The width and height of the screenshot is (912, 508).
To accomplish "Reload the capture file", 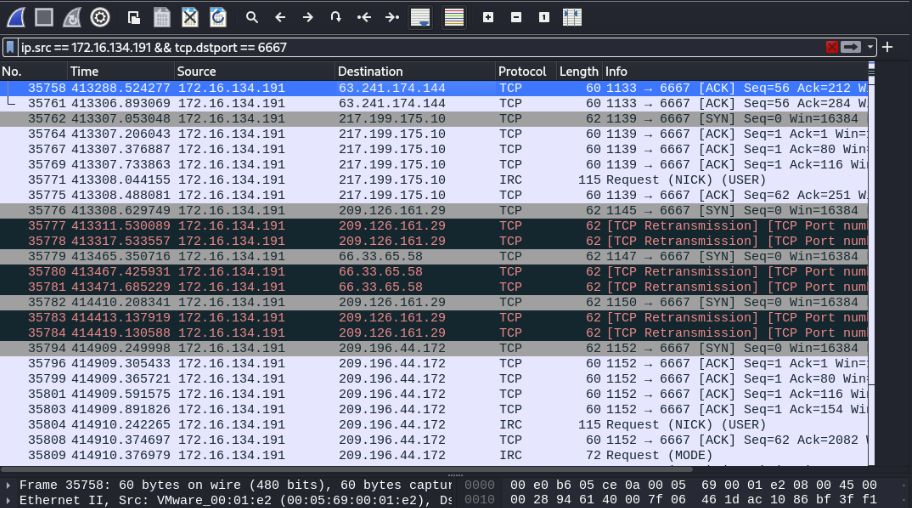I will [x=218, y=17].
